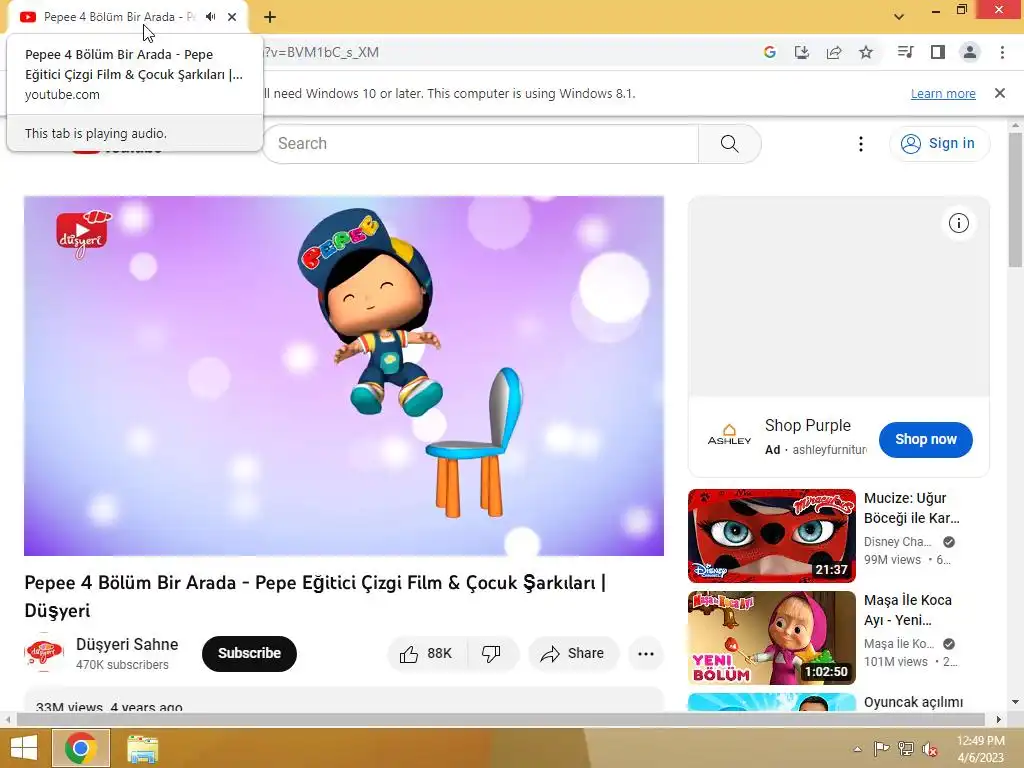Open the Chrome three-dot menu
Screen dimensions: 1024x768
(x=1002, y=52)
